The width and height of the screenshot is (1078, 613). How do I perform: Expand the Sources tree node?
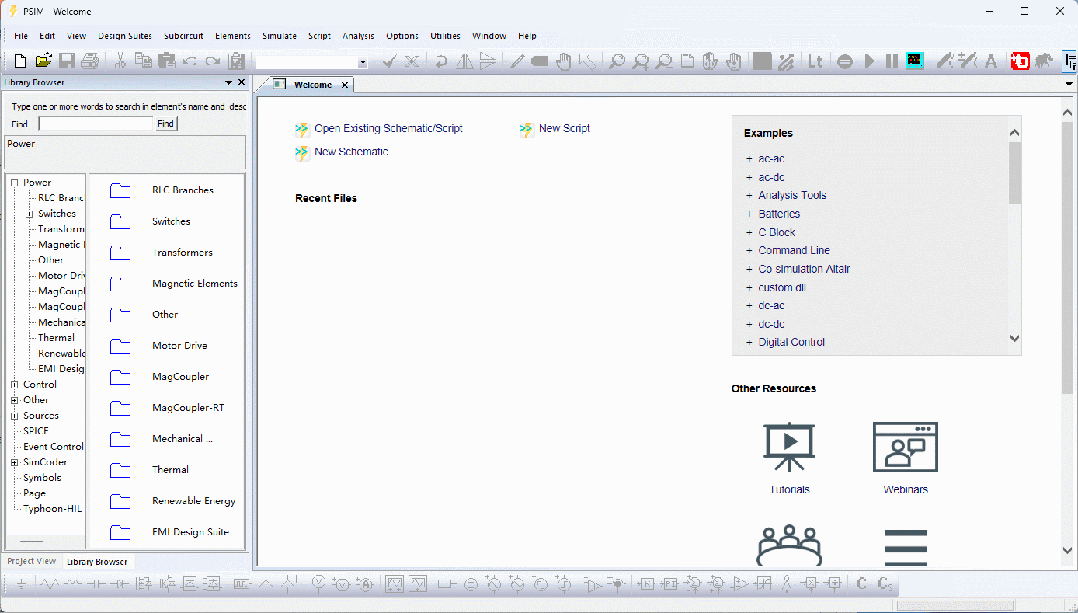coord(14,416)
